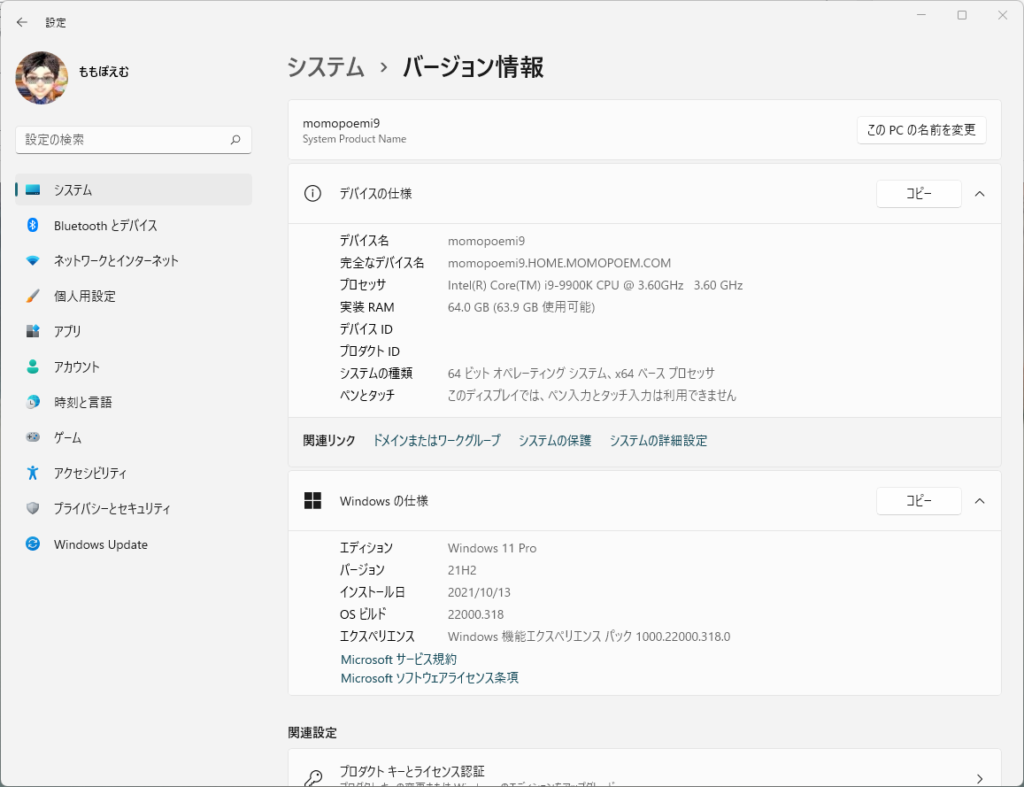Open Microsoft ソフトウェアライセンス条項 link
Image resolution: width=1024 pixels, height=787 pixels.
[x=429, y=678]
